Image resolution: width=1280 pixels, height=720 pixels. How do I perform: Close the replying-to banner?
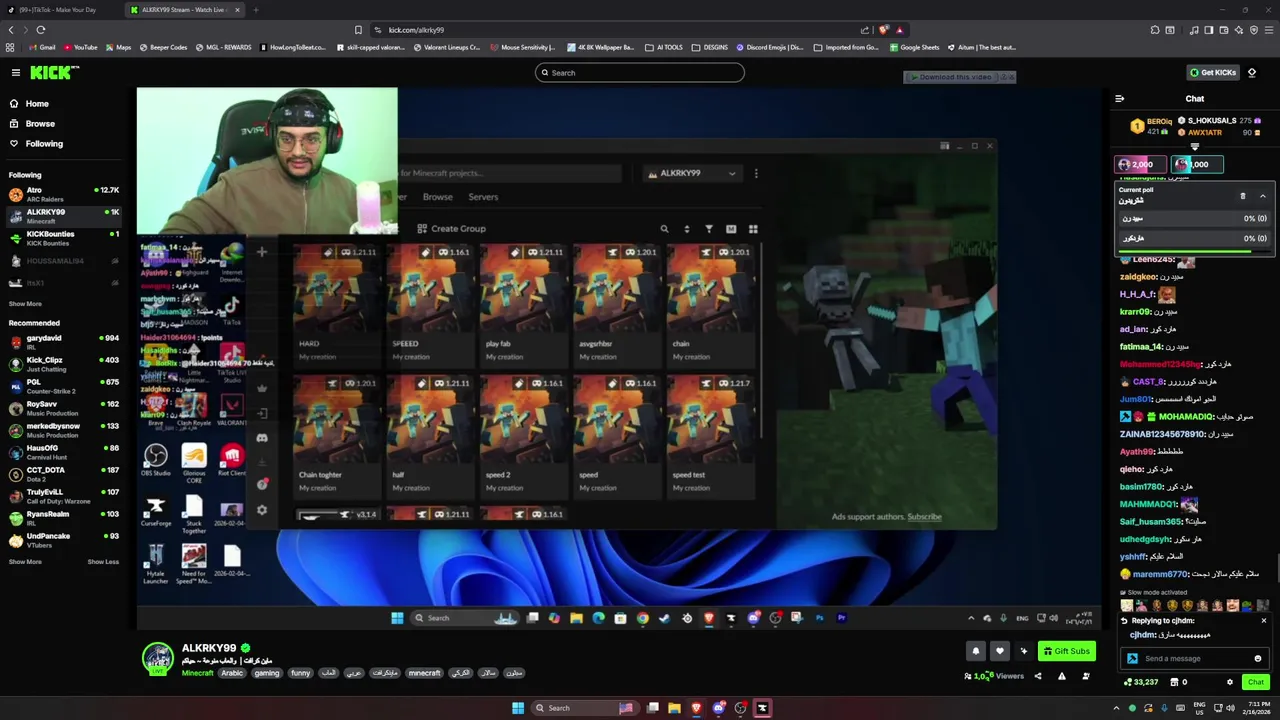coord(1263,621)
